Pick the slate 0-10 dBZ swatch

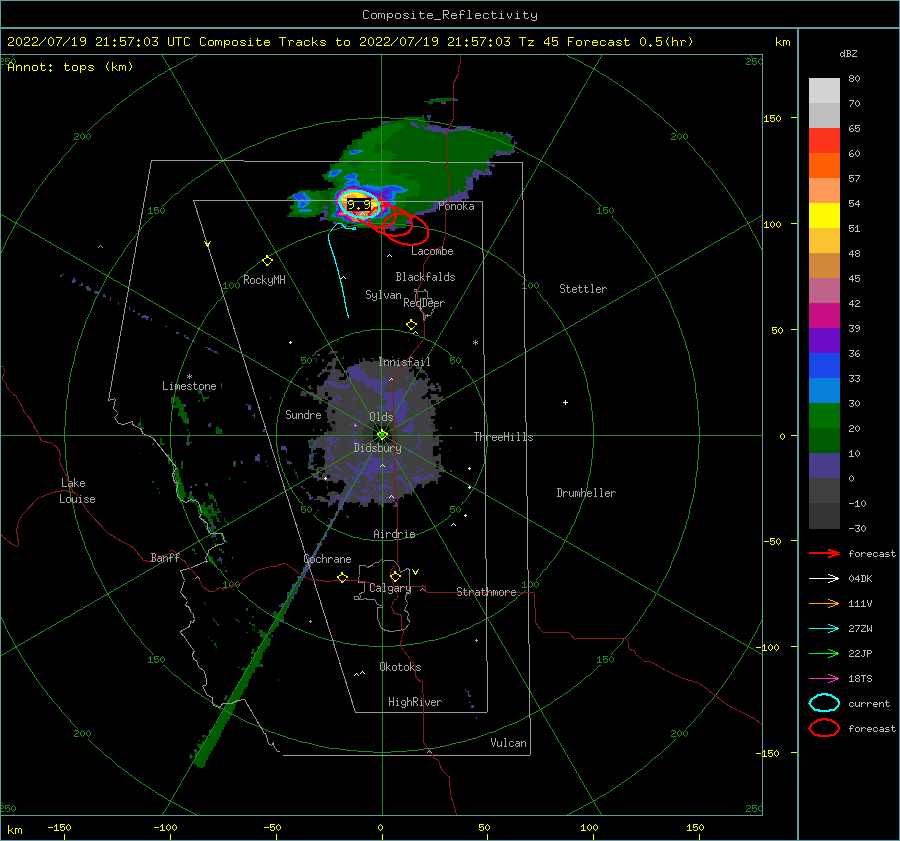click(824, 466)
